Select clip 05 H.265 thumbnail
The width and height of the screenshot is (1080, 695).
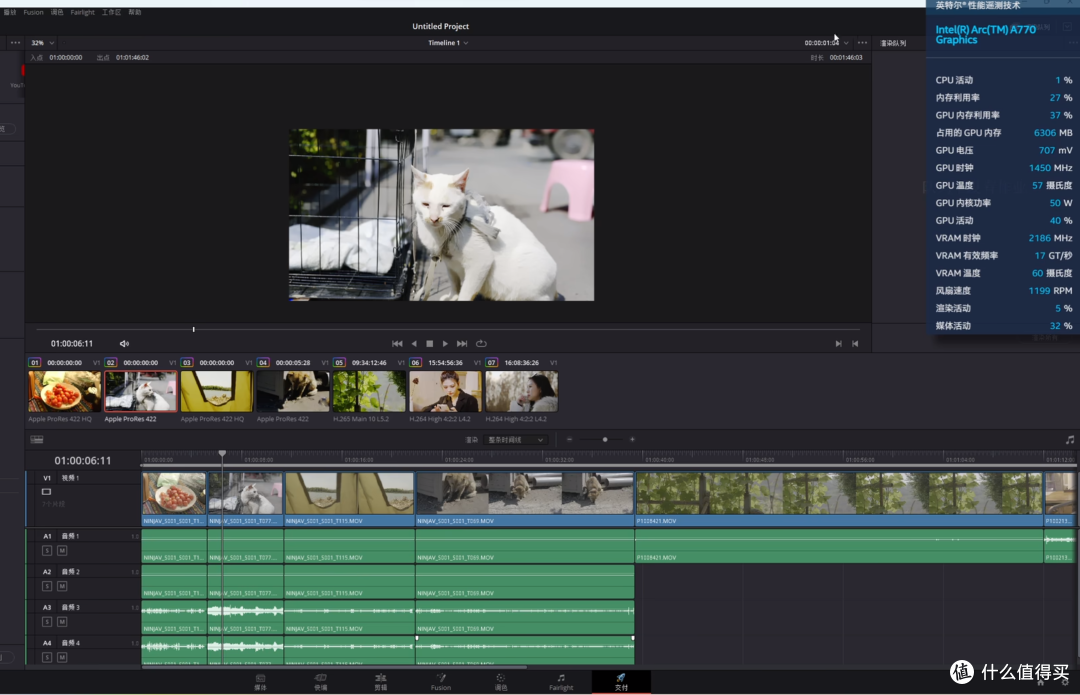tap(369, 391)
